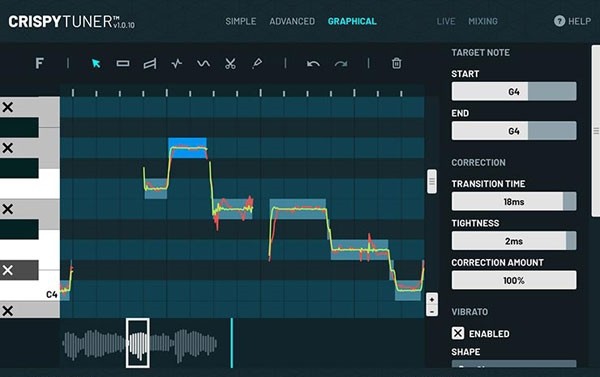
Task: Click the Correction Amount 100% slider
Action: click(x=514, y=280)
